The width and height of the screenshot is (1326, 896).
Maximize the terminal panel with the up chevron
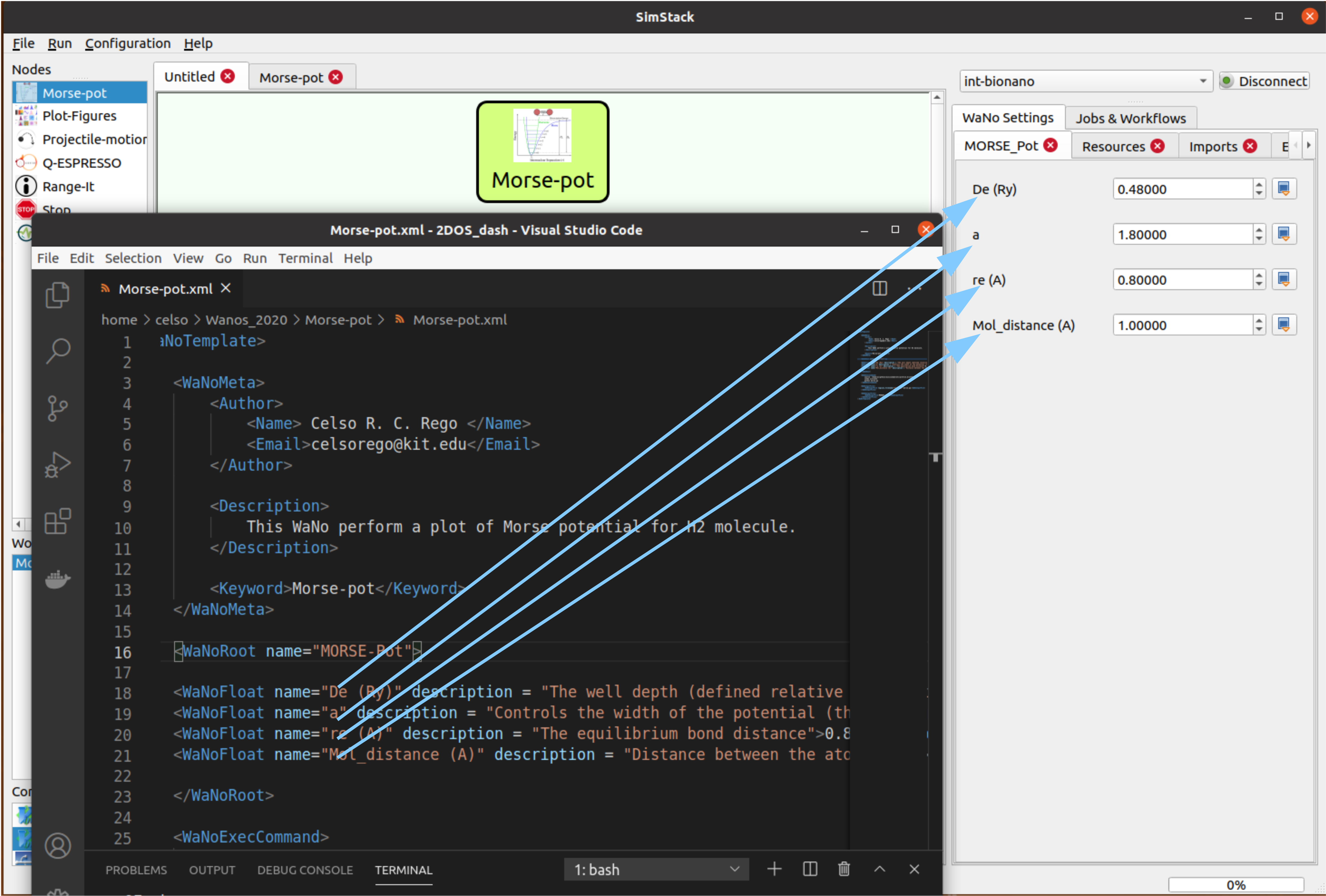point(880,869)
